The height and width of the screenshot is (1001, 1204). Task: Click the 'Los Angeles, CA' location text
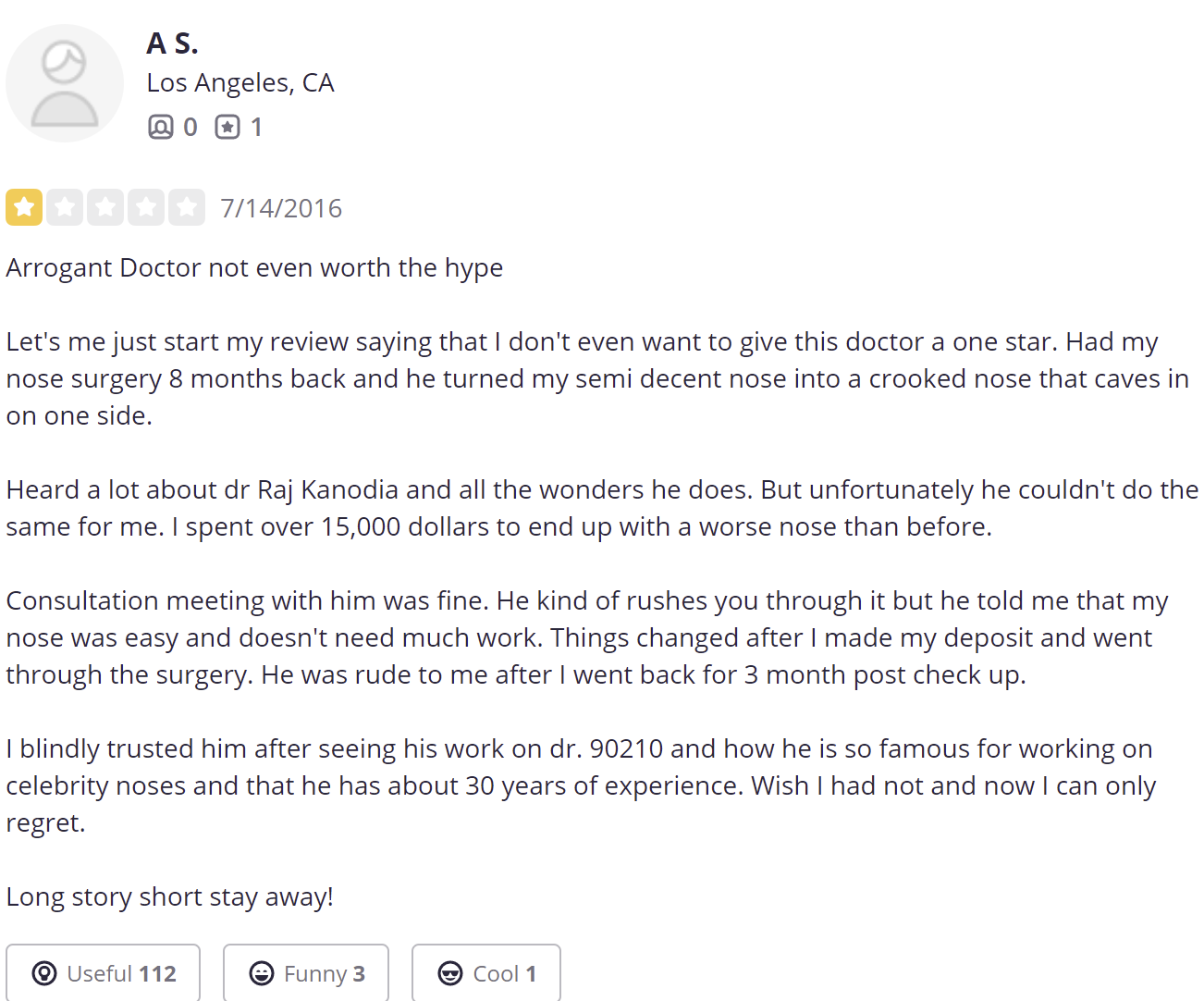[x=240, y=82]
